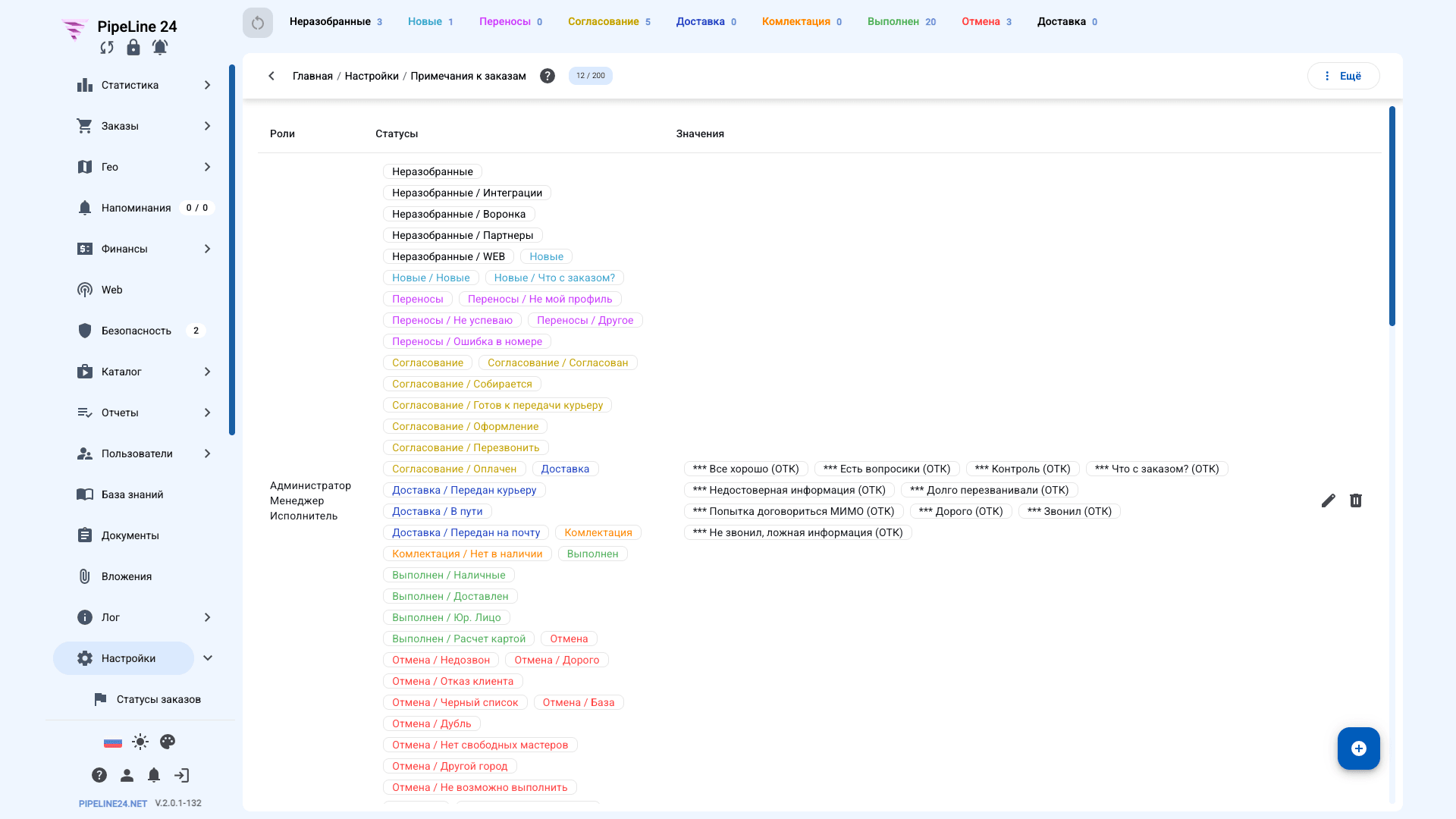This screenshot has width=1456, height=819.
Task: Click the help question icon beside the breadcrumb
Action: click(548, 76)
